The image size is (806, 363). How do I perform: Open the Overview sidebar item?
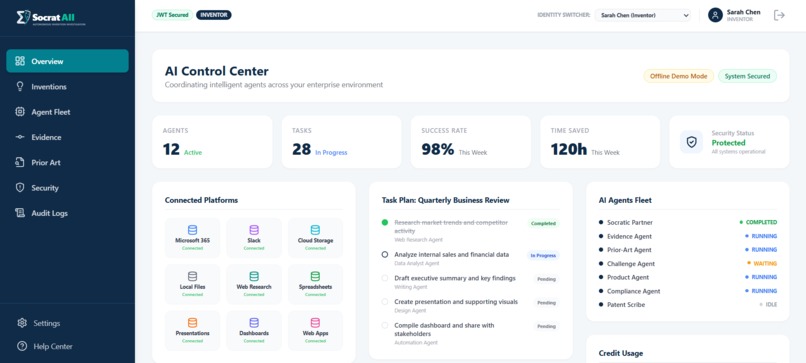[x=67, y=61]
